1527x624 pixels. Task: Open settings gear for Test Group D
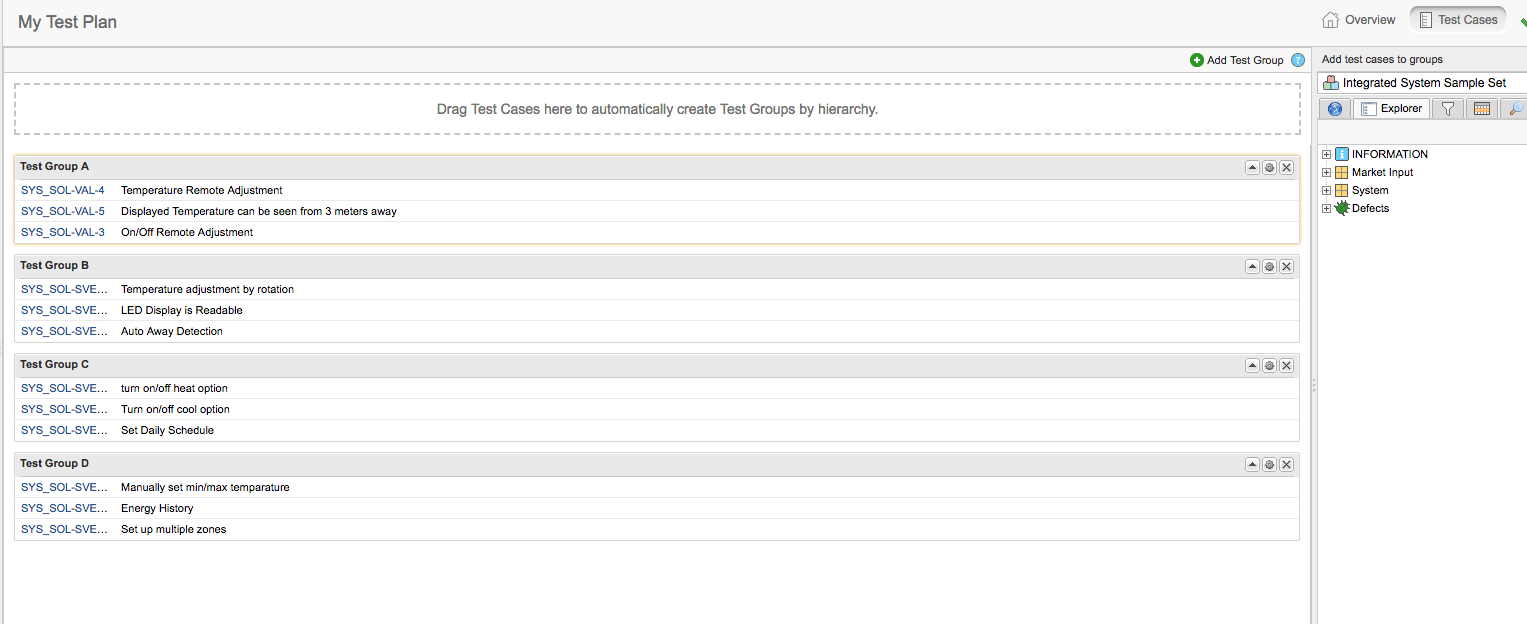(x=1269, y=465)
